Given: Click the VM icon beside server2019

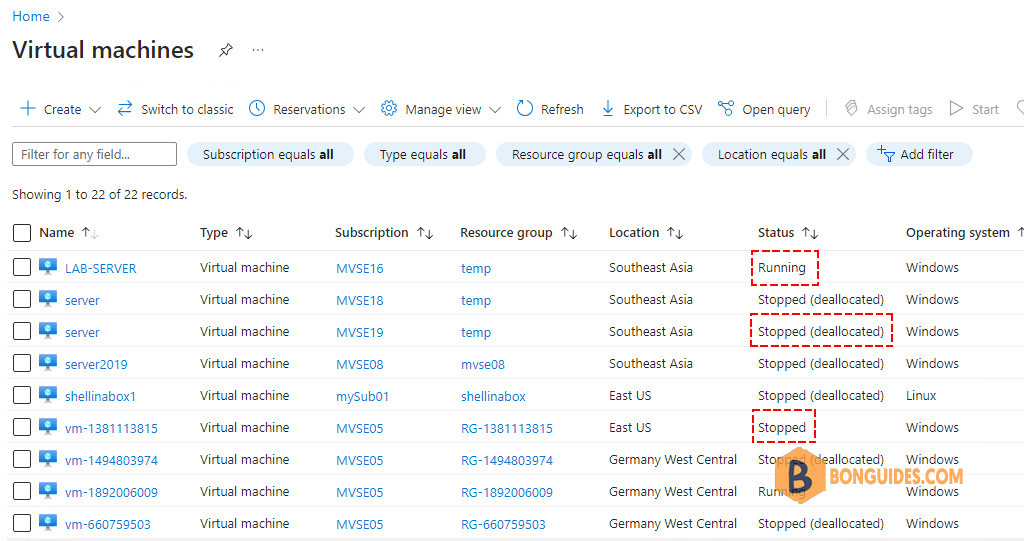Looking at the screenshot, I should click(x=48, y=363).
